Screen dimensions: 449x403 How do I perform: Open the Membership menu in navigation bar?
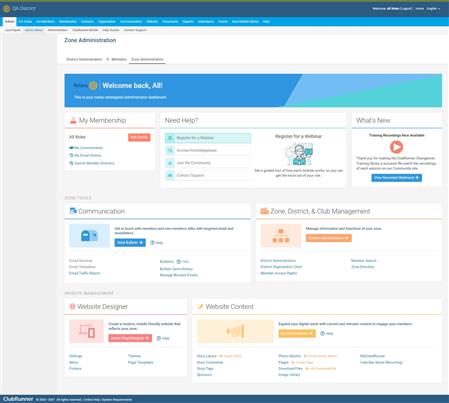click(x=68, y=21)
